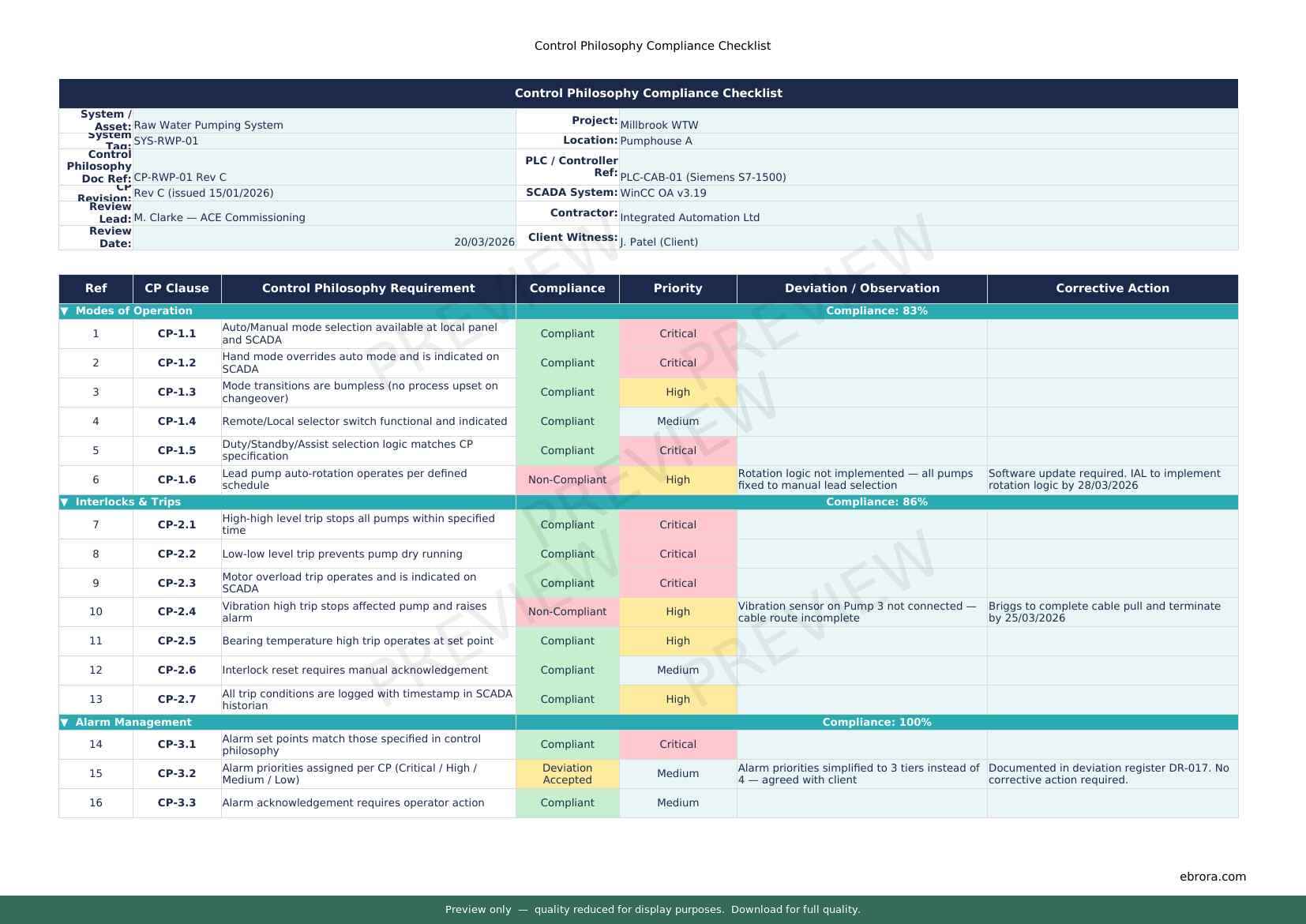Select the Corrective Action column header
This screenshot has height=924, width=1306.
tap(1112, 289)
